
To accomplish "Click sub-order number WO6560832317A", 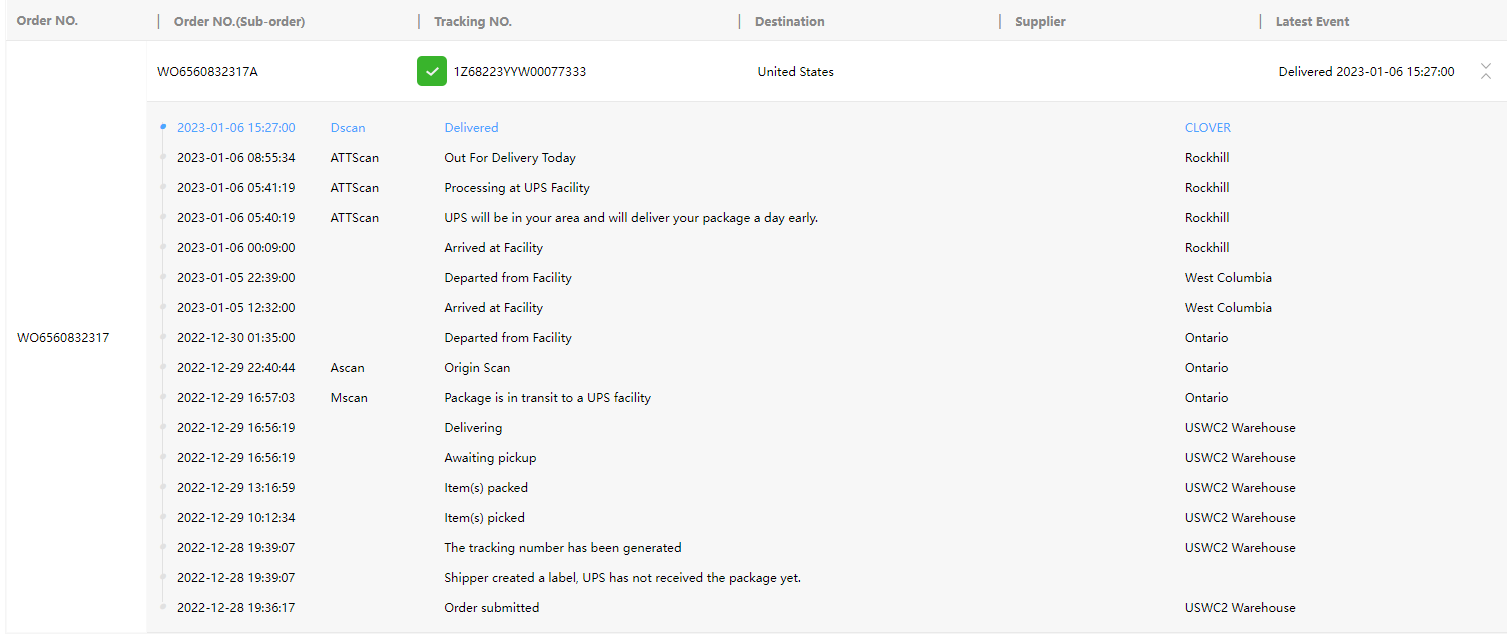I will click(207, 72).
